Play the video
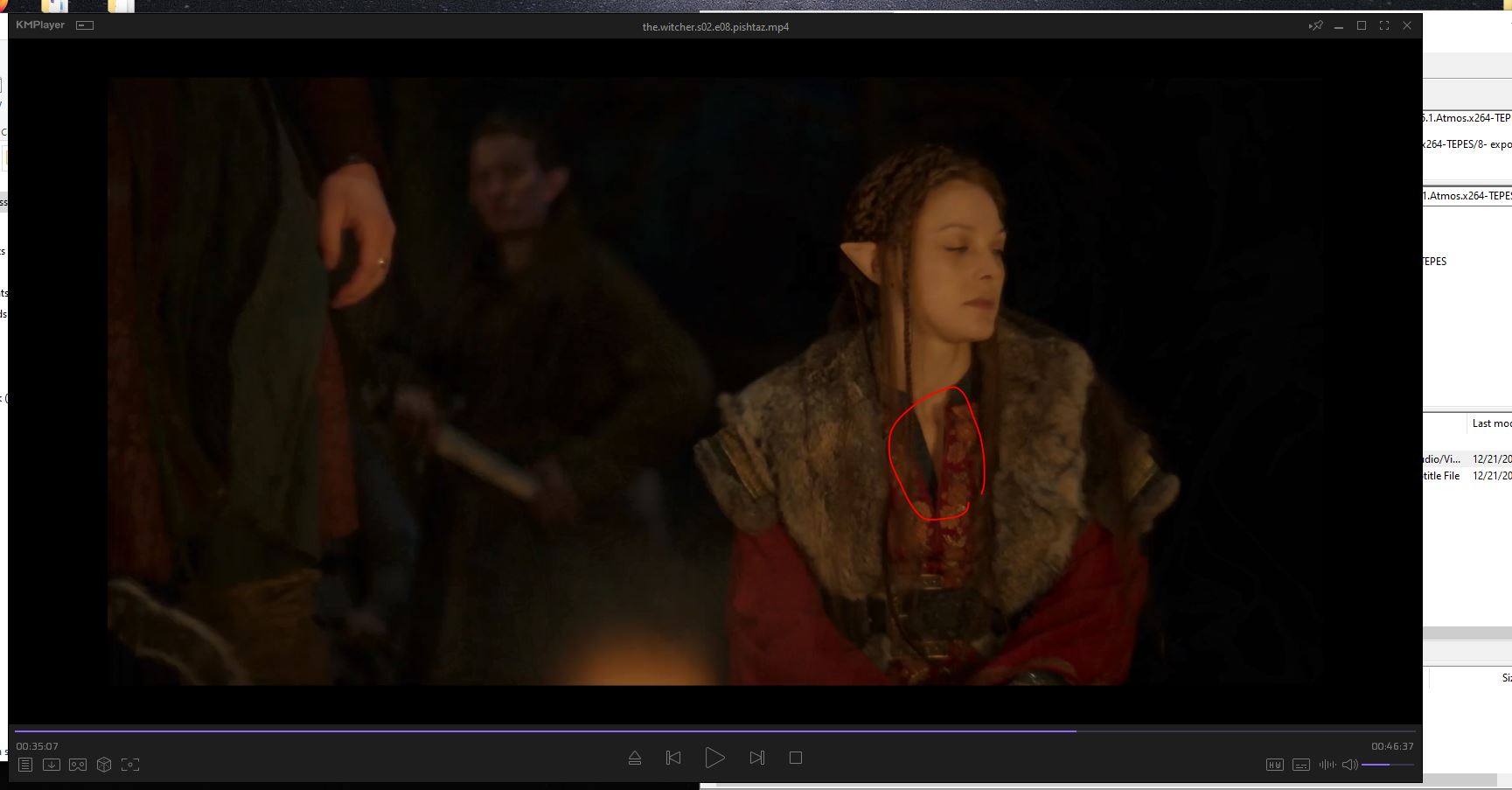This screenshot has height=790, width=1512. tap(714, 758)
